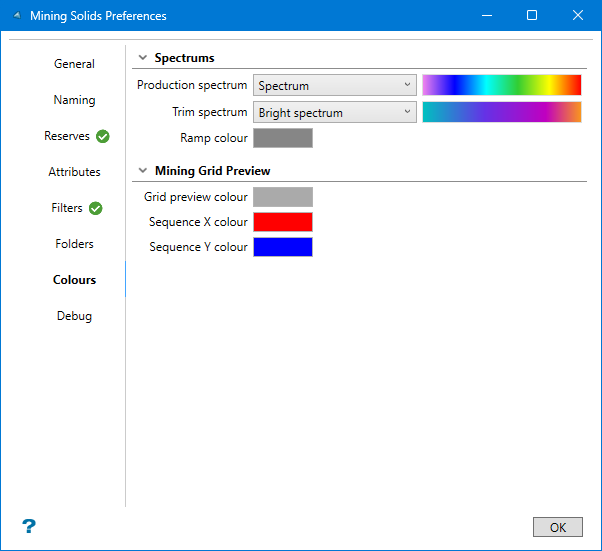The width and height of the screenshot is (602, 551).
Task: Click the Production spectrum rainbow gradient preview
Action: [501, 85]
